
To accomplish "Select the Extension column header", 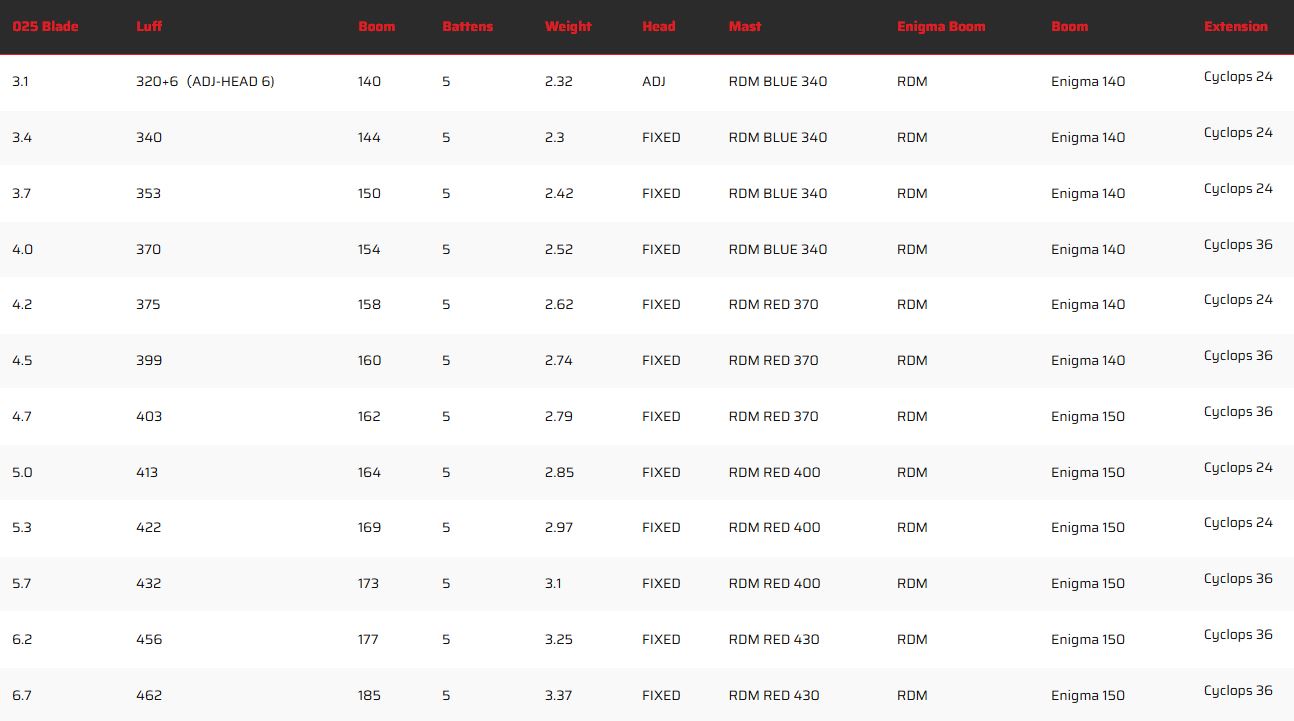I will pyautogui.click(x=1235, y=26).
